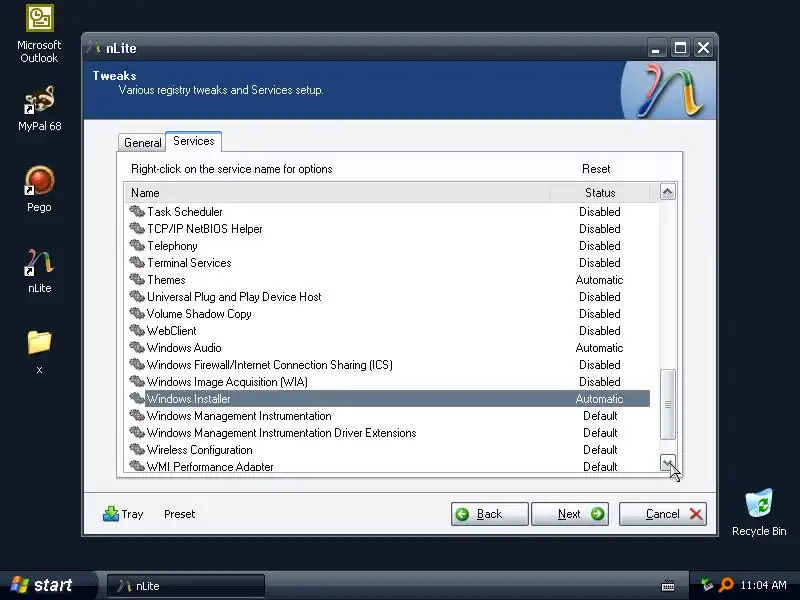Image resolution: width=800 pixels, height=600 pixels.
Task: Minimize nLite using the Tray button
Action: point(123,514)
